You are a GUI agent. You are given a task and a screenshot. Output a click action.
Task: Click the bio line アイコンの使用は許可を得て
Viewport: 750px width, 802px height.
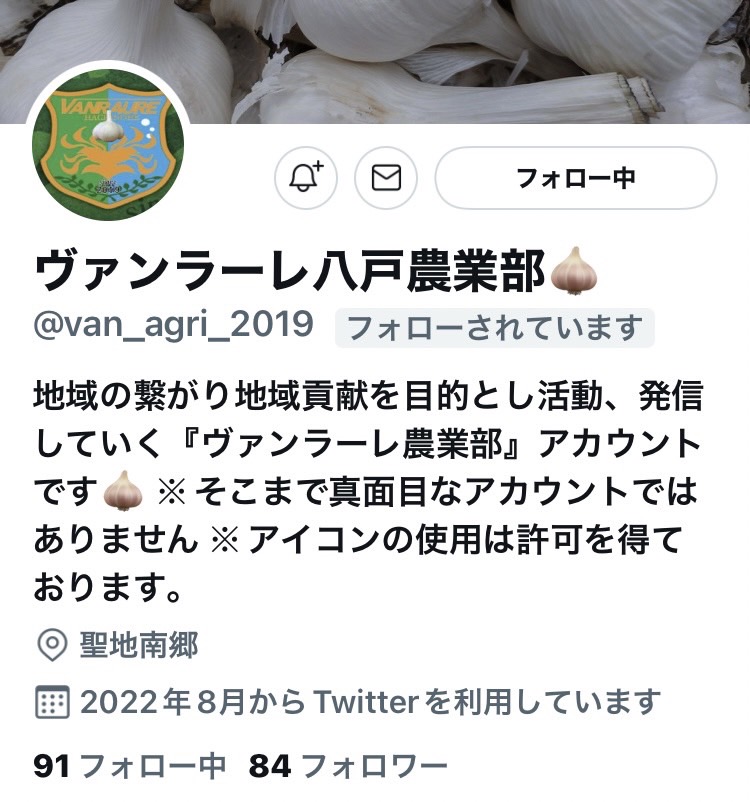[x=464, y=540]
